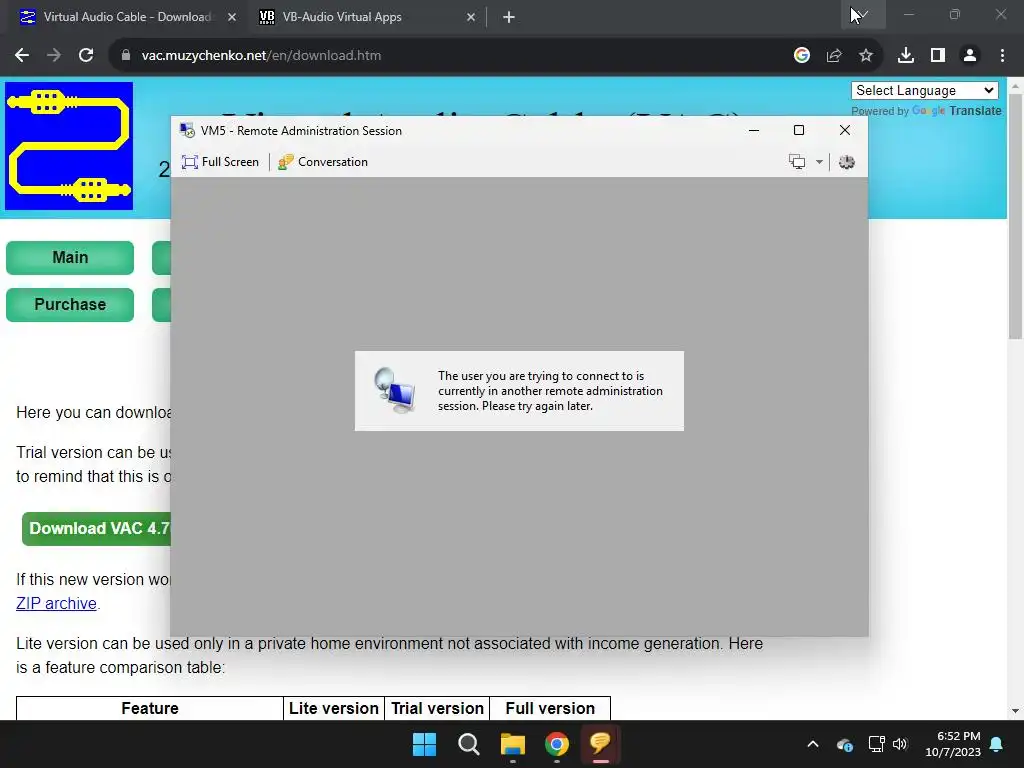Click the scrollbar down arrow

coord(1015,711)
